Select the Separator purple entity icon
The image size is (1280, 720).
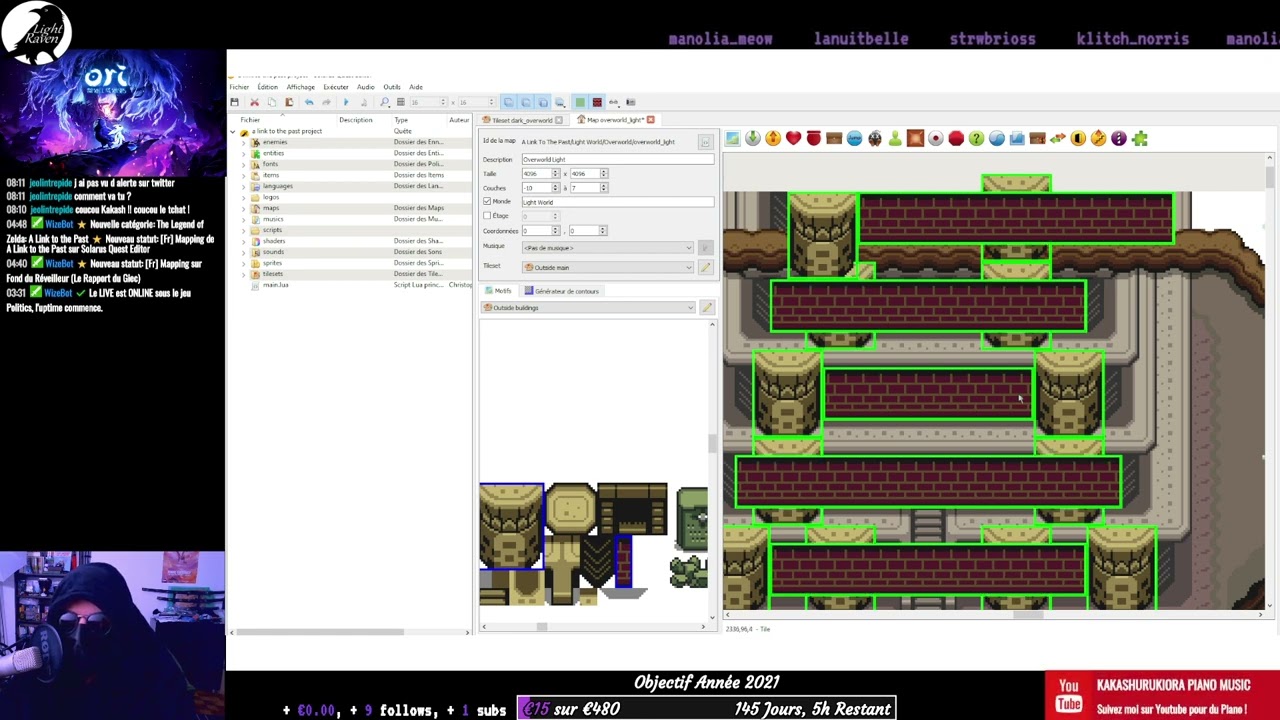(1119, 138)
